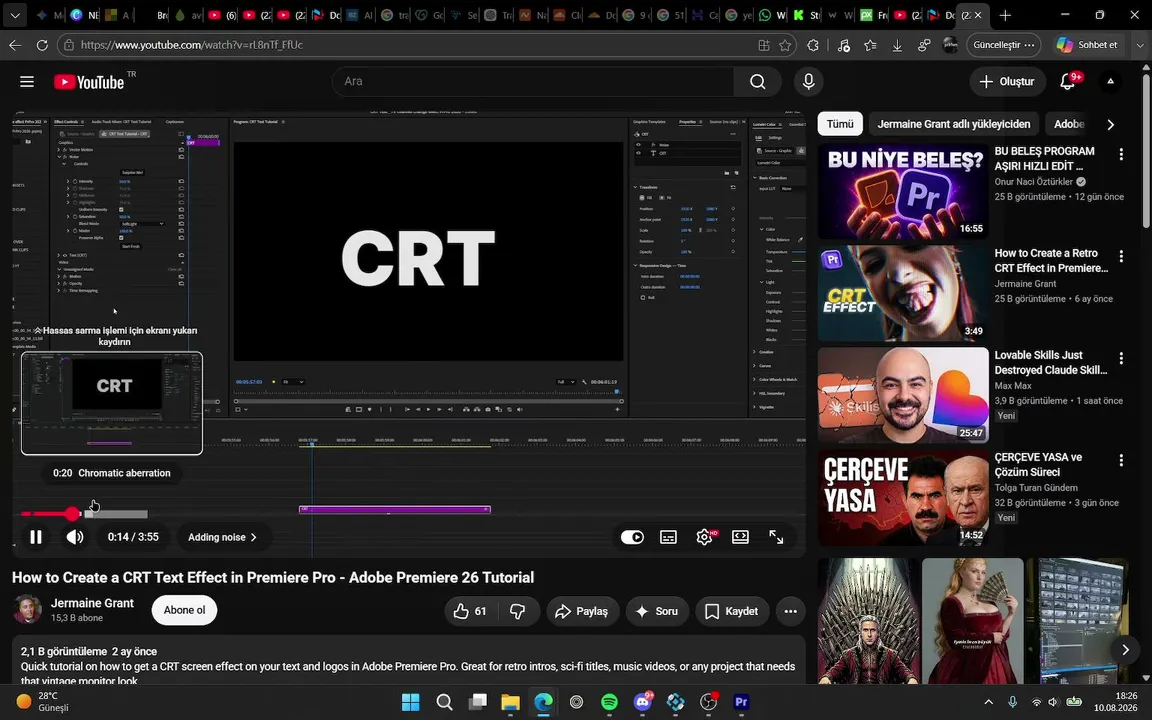
Task: Select the Adobe filter chip
Action: [1069, 124]
